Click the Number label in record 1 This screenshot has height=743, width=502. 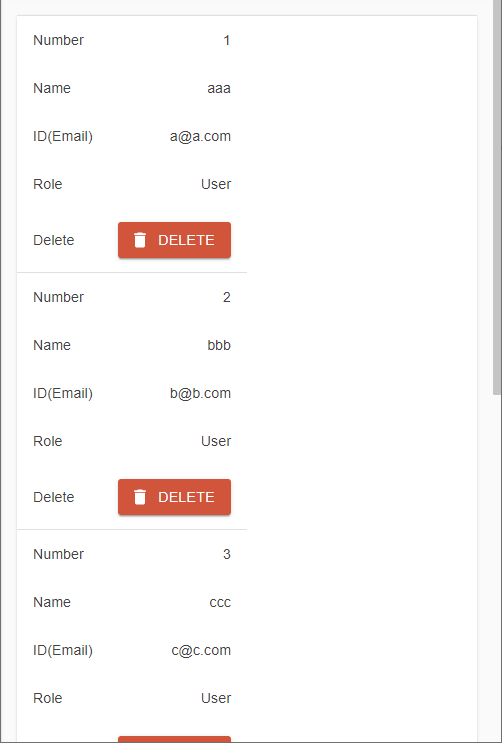coord(58,40)
